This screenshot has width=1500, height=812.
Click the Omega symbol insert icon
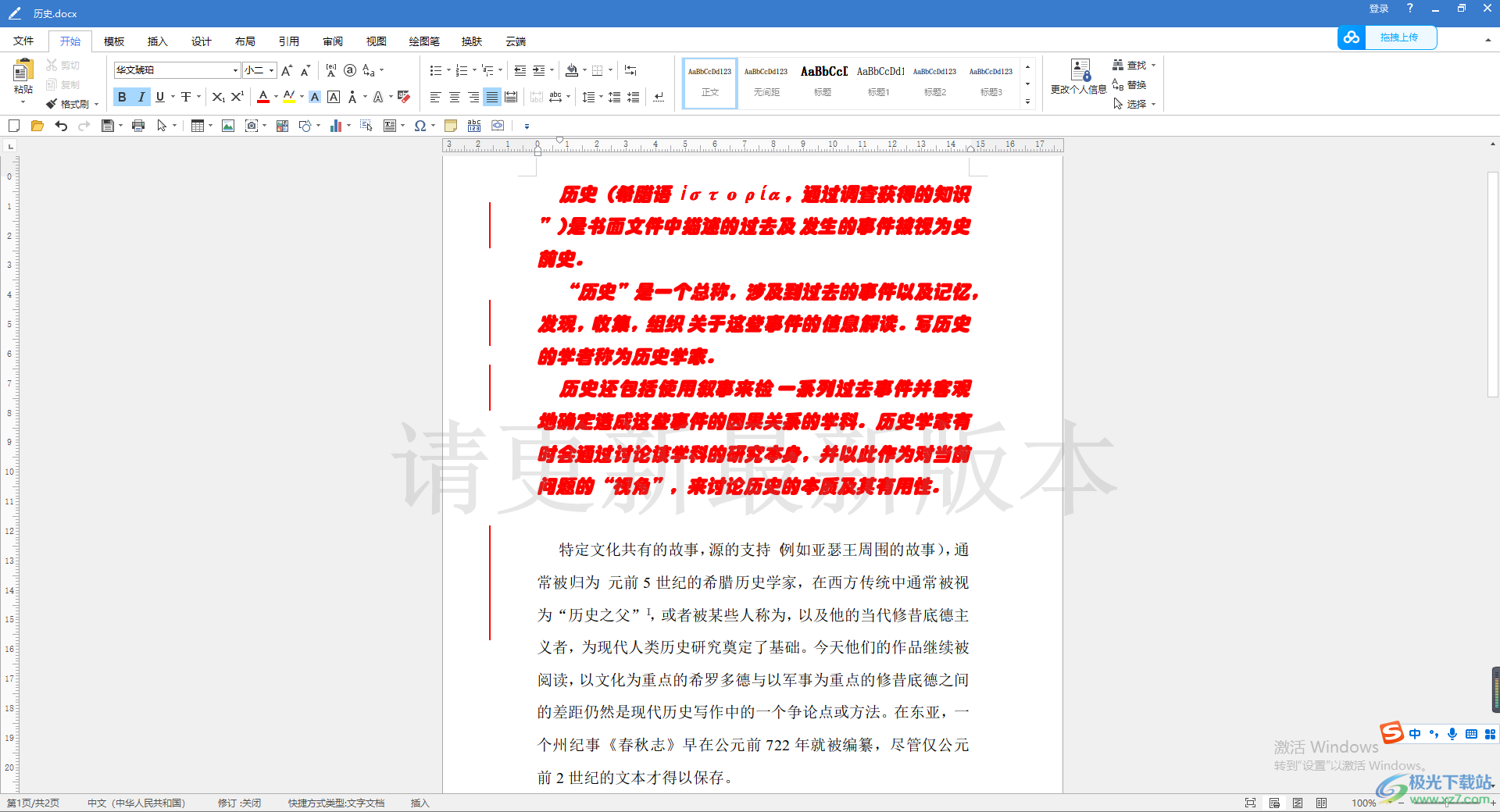point(420,126)
